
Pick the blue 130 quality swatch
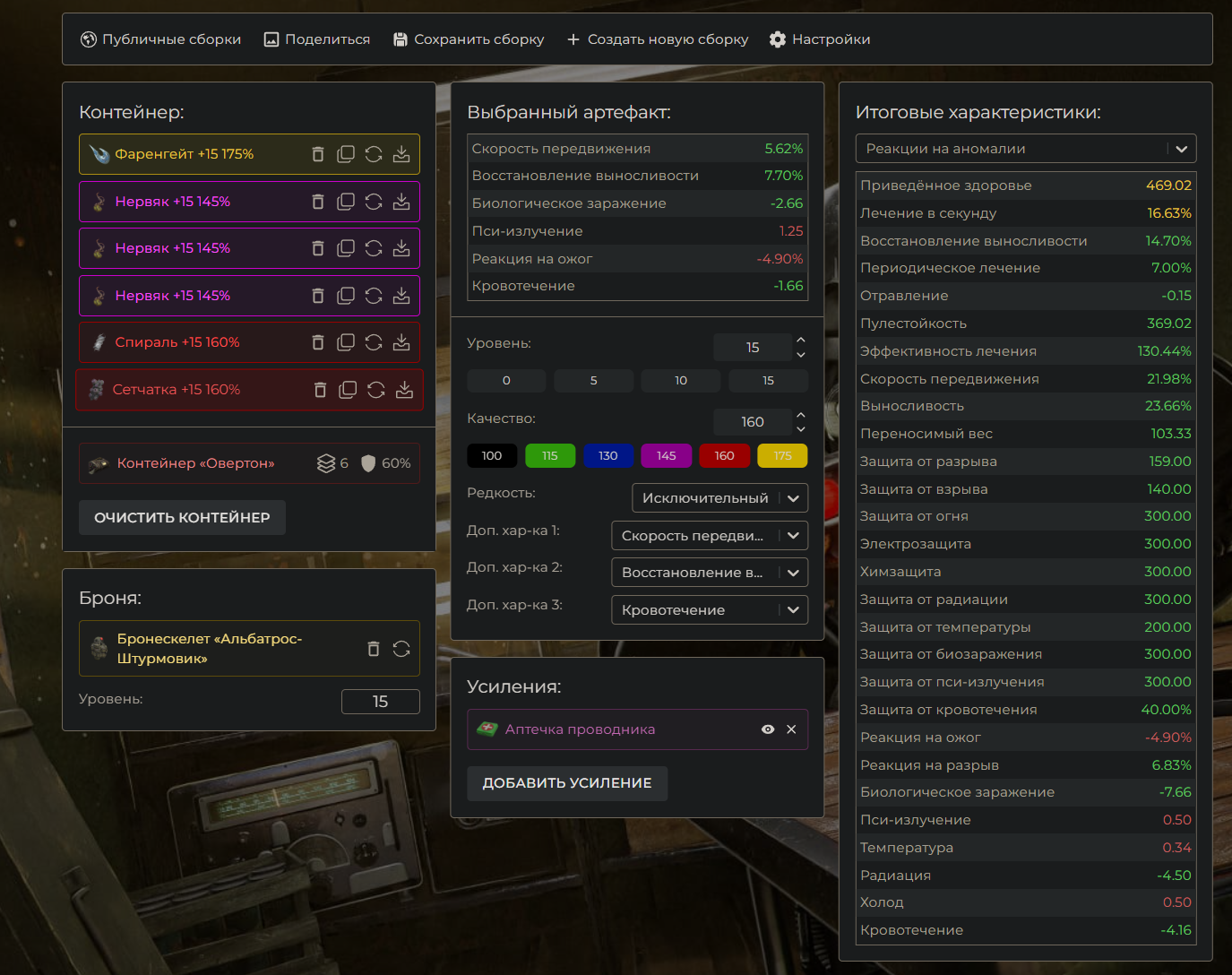tap(608, 456)
